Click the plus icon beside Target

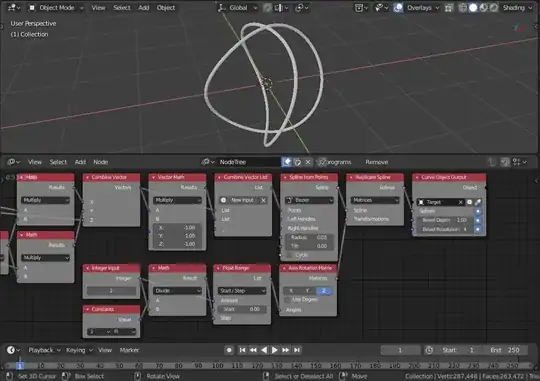point(469,202)
